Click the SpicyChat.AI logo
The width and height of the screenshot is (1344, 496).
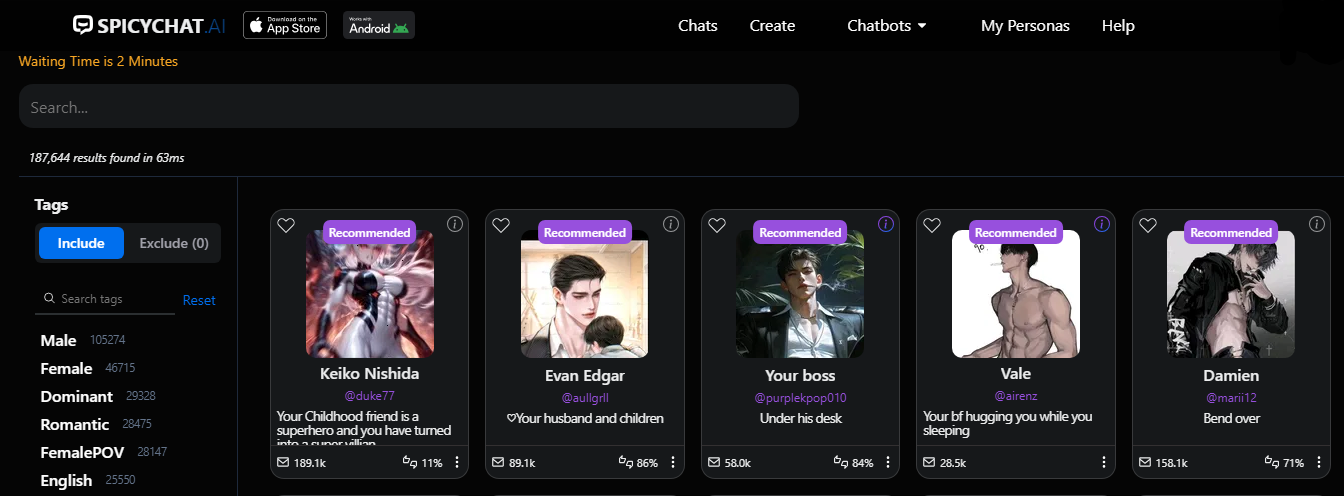149,26
